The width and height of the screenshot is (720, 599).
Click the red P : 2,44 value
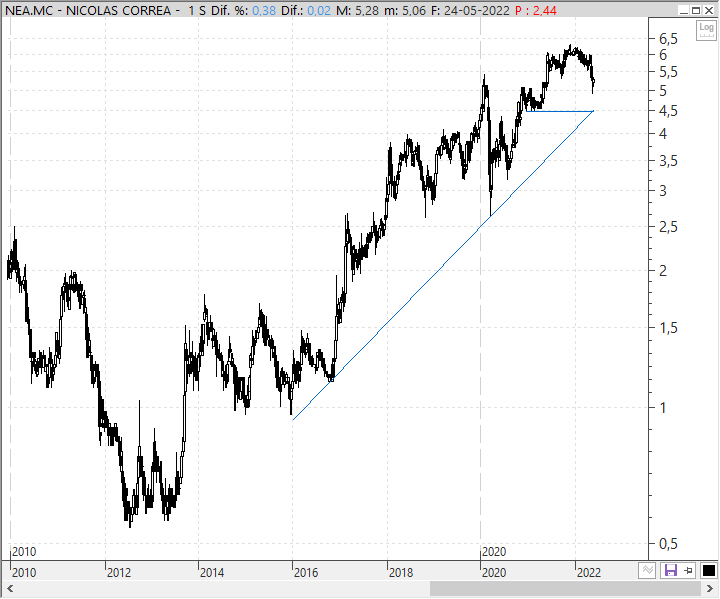[x=535, y=10]
